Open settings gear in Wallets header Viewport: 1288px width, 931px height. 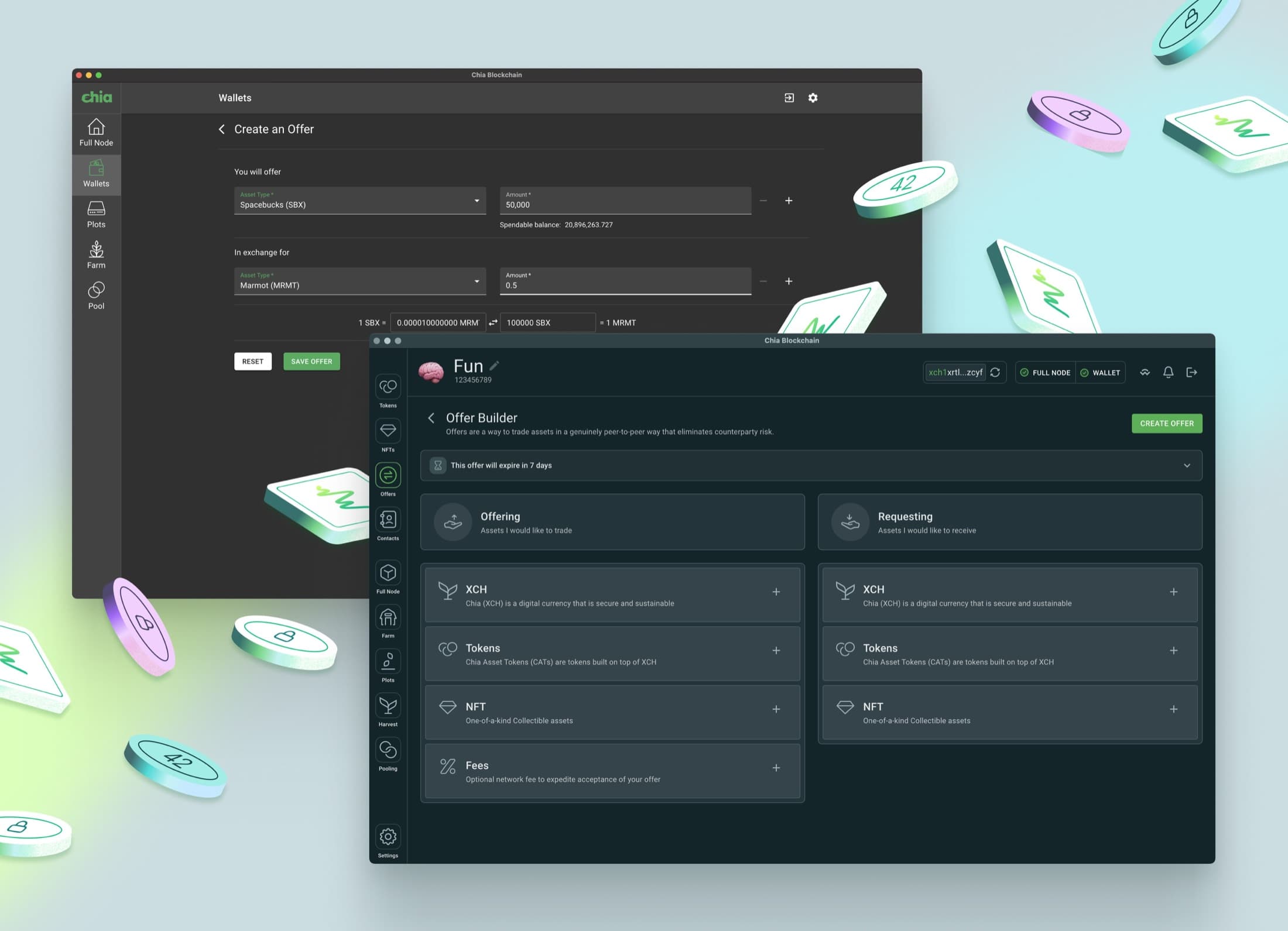click(813, 98)
